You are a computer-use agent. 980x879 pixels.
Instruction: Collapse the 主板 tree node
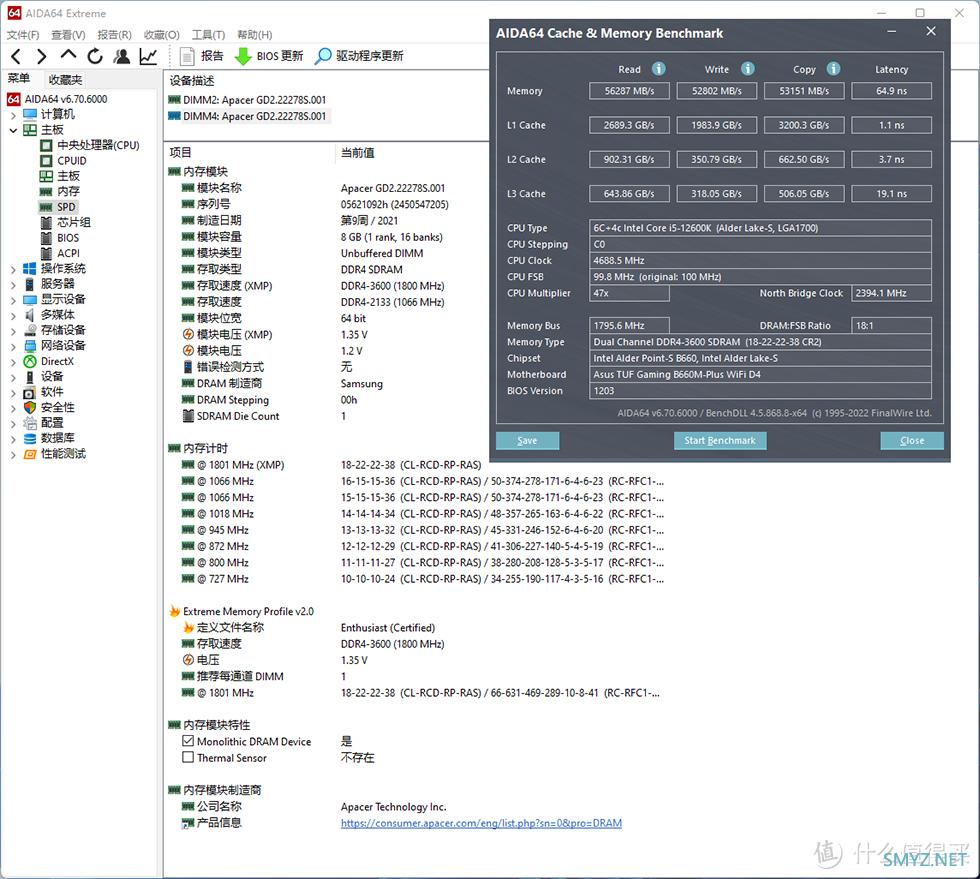pyautogui.click(x=13, y=131)
